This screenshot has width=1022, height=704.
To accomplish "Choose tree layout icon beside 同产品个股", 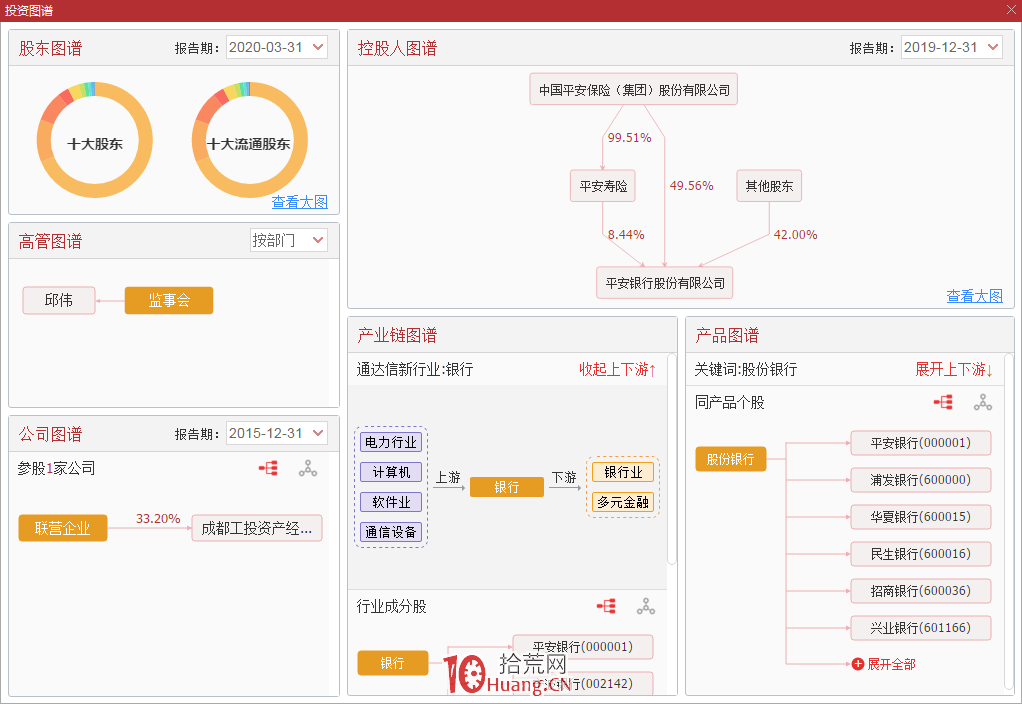I will coord(943,402).
